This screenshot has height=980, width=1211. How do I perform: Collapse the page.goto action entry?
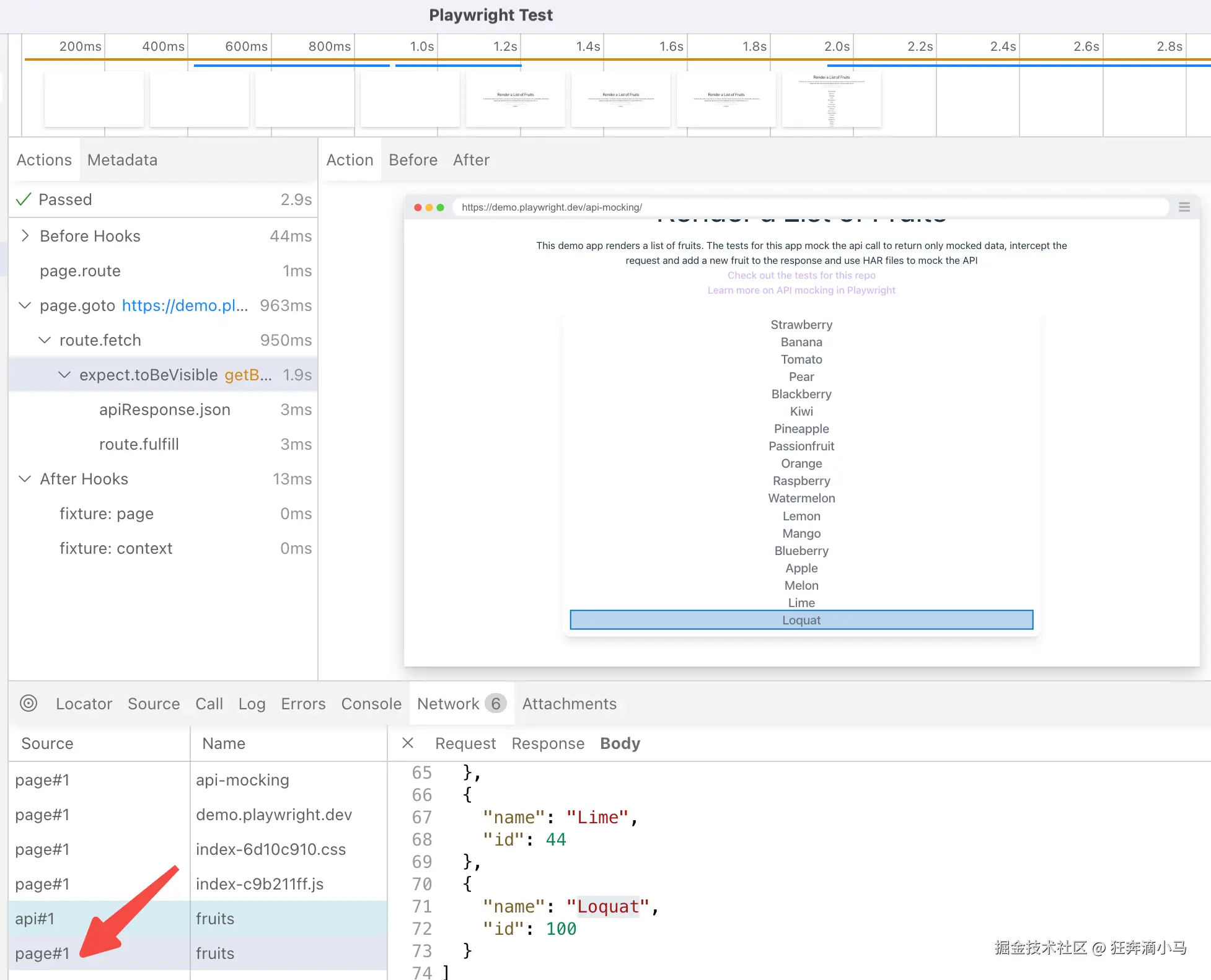25,305
